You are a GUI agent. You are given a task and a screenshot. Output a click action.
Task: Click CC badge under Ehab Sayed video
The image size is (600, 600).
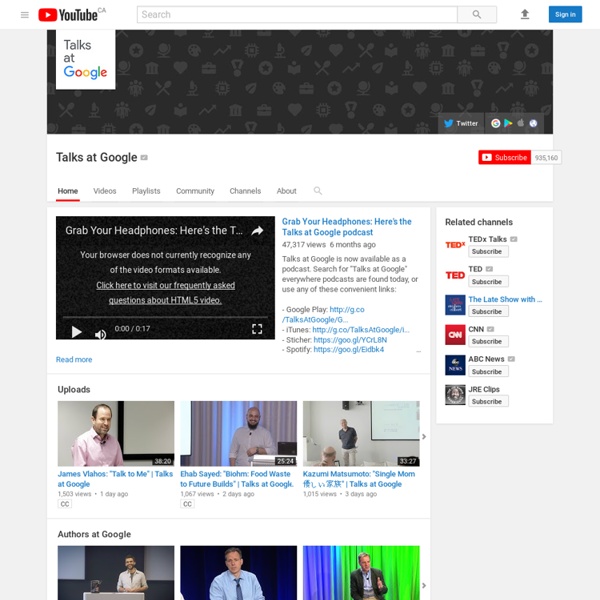pos(188,504)
